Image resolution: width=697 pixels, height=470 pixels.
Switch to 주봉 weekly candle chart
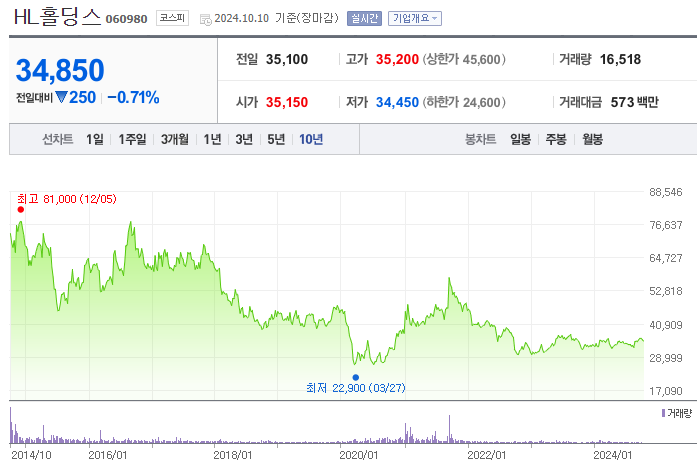(x=556, y=140)
